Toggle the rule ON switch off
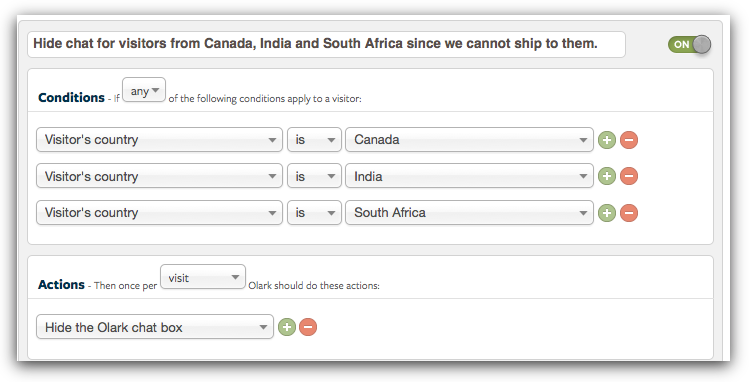 pos(689,44)
